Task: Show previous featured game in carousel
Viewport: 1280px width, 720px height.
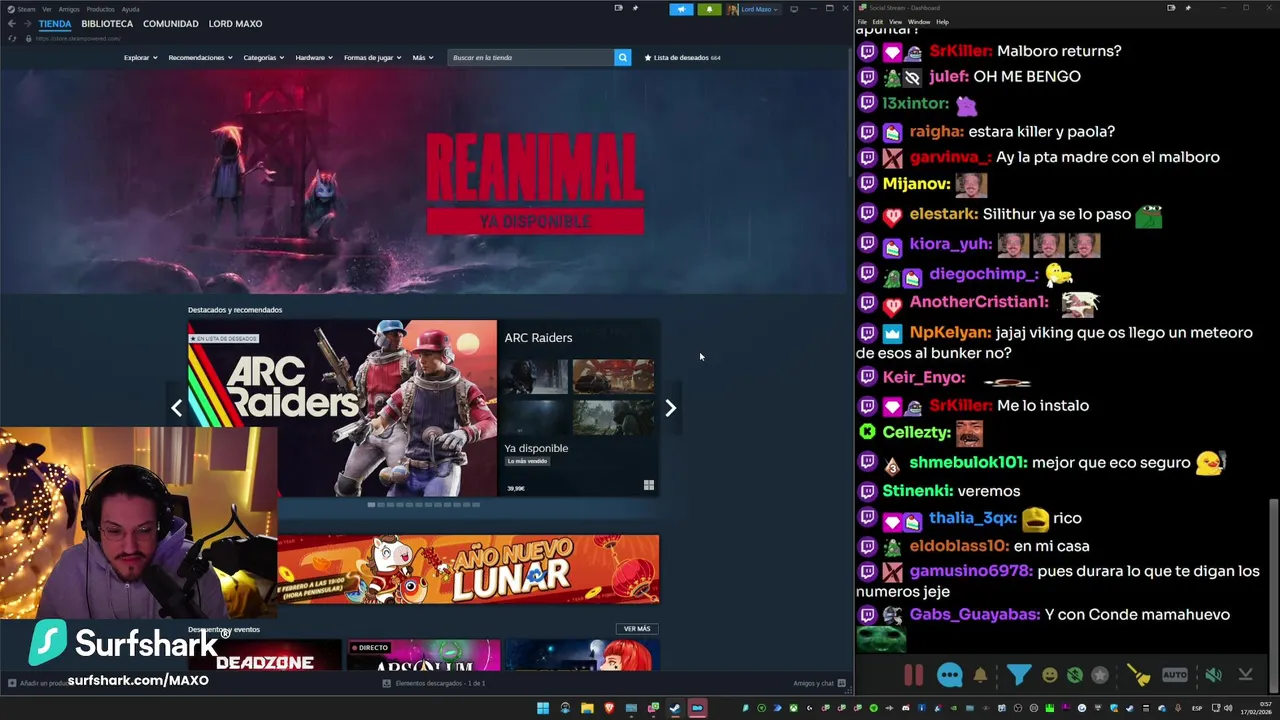Action: 177,408
